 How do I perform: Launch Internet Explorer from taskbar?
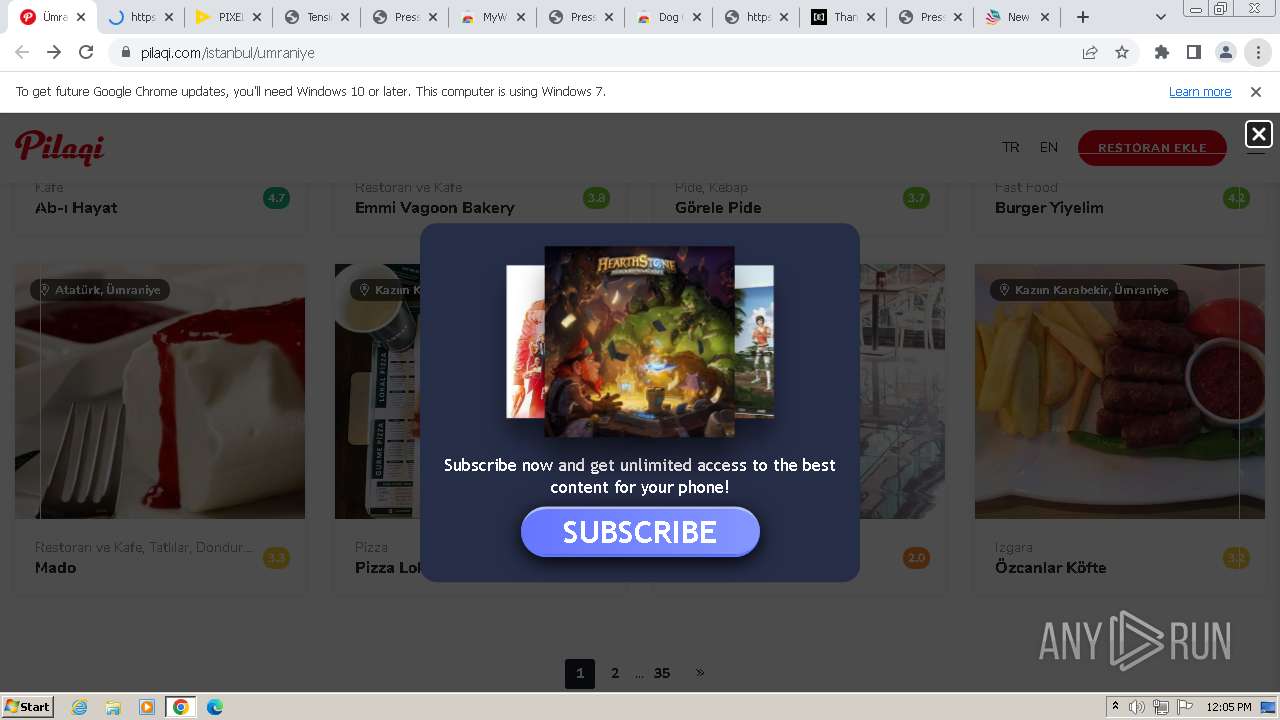pos(80,707)
